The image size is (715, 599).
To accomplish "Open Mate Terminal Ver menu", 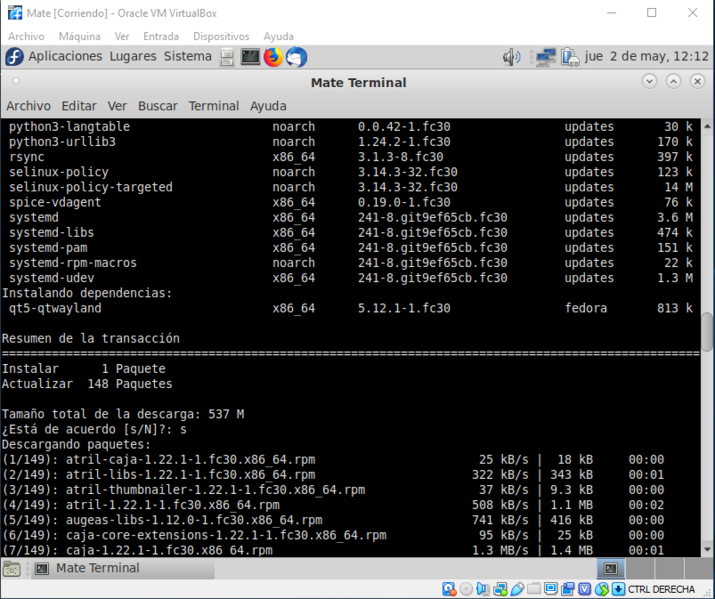I will click(x=117, y=106).
